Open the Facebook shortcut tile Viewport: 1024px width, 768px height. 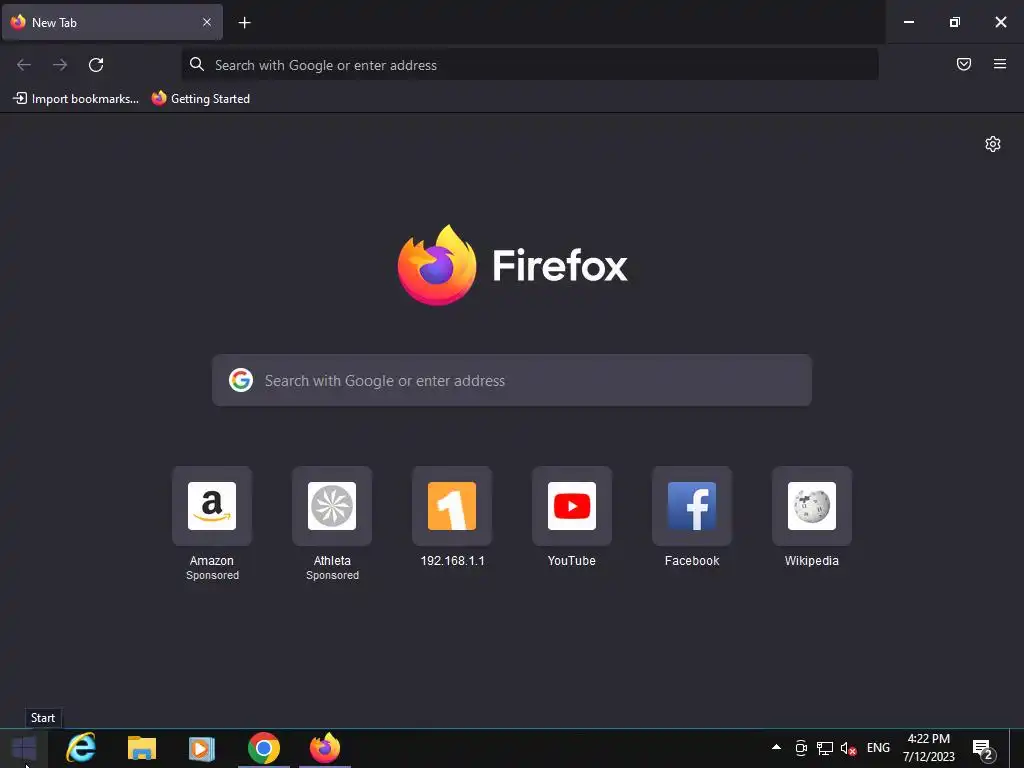point(692,506)
